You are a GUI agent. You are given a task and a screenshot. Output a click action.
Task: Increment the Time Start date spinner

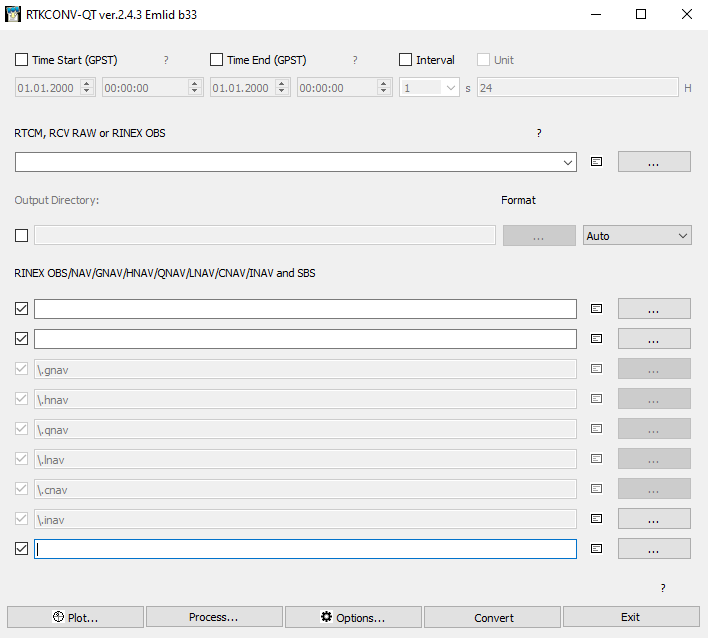[x=87, y=84]
